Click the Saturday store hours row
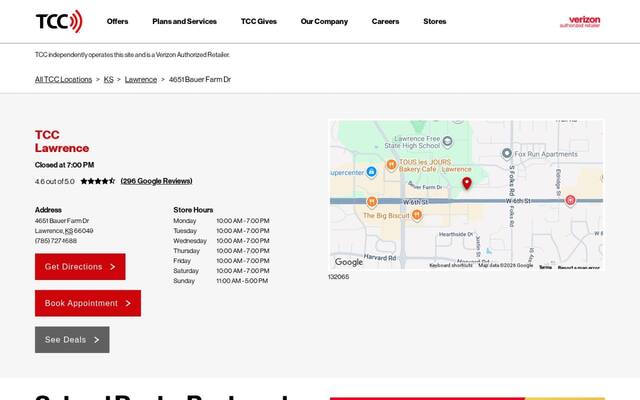Screen dimensions: 640x400 click(221, 271)
